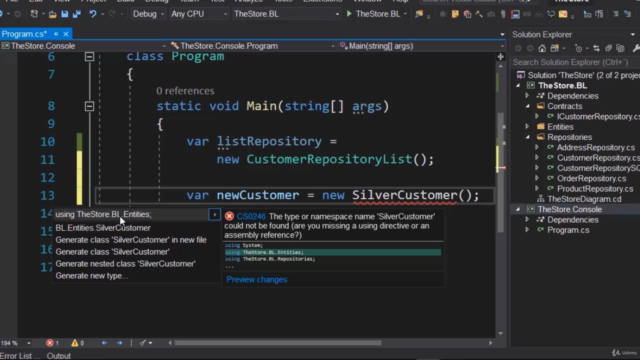Click the New Project toolbar icon
640x360 pixels.
(x=34, y=14)
